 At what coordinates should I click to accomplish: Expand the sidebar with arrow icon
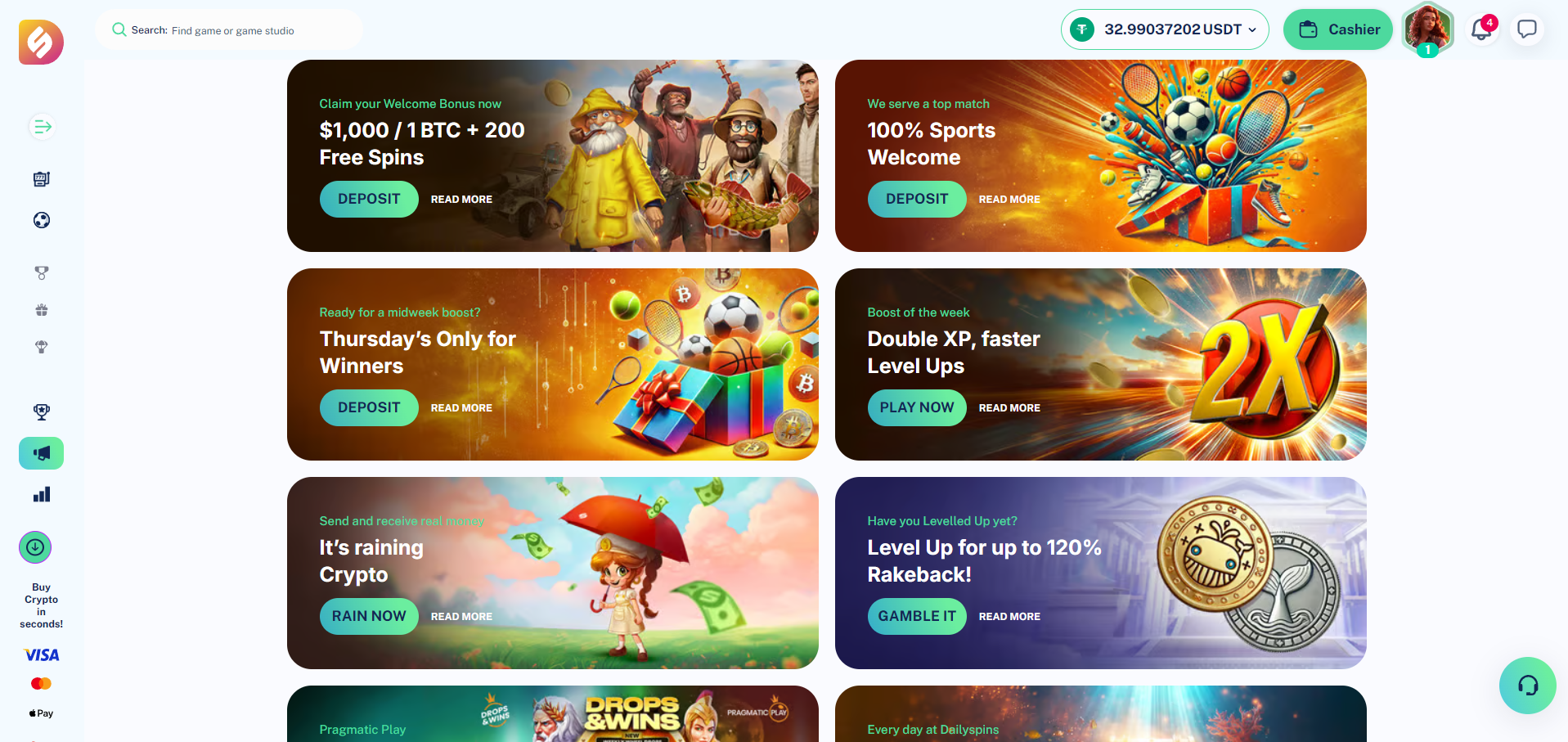[x=42, y=127]
